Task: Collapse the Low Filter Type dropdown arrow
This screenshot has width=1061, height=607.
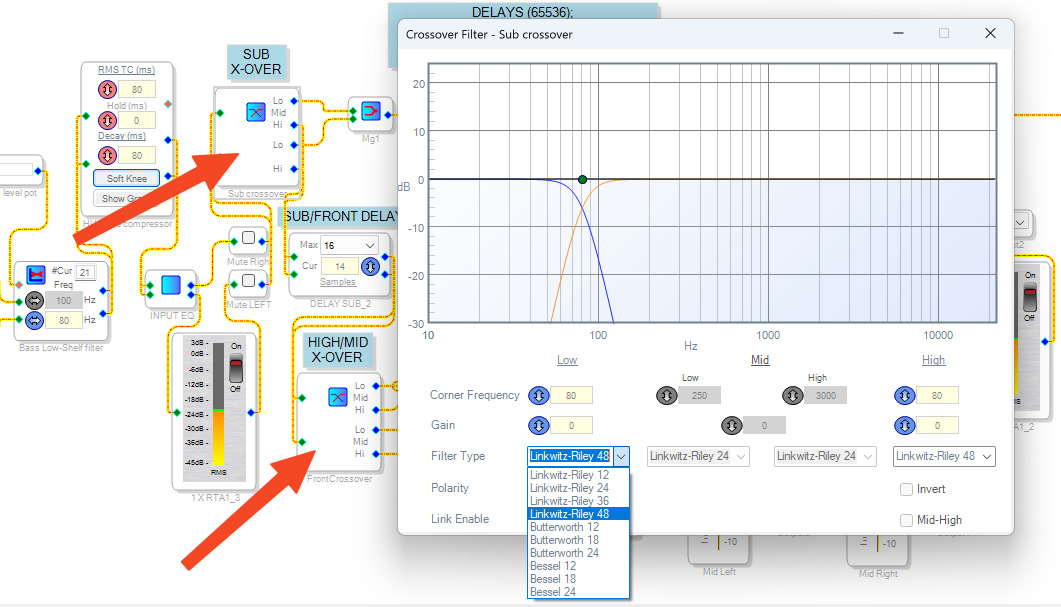Action: tap(620, 457)
